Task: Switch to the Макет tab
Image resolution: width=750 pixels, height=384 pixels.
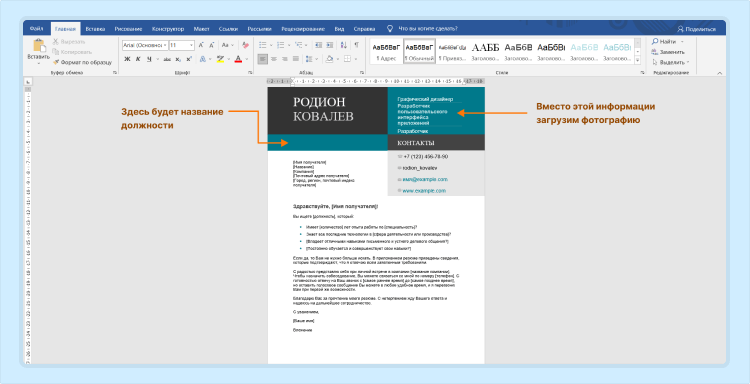Action: 201,29
